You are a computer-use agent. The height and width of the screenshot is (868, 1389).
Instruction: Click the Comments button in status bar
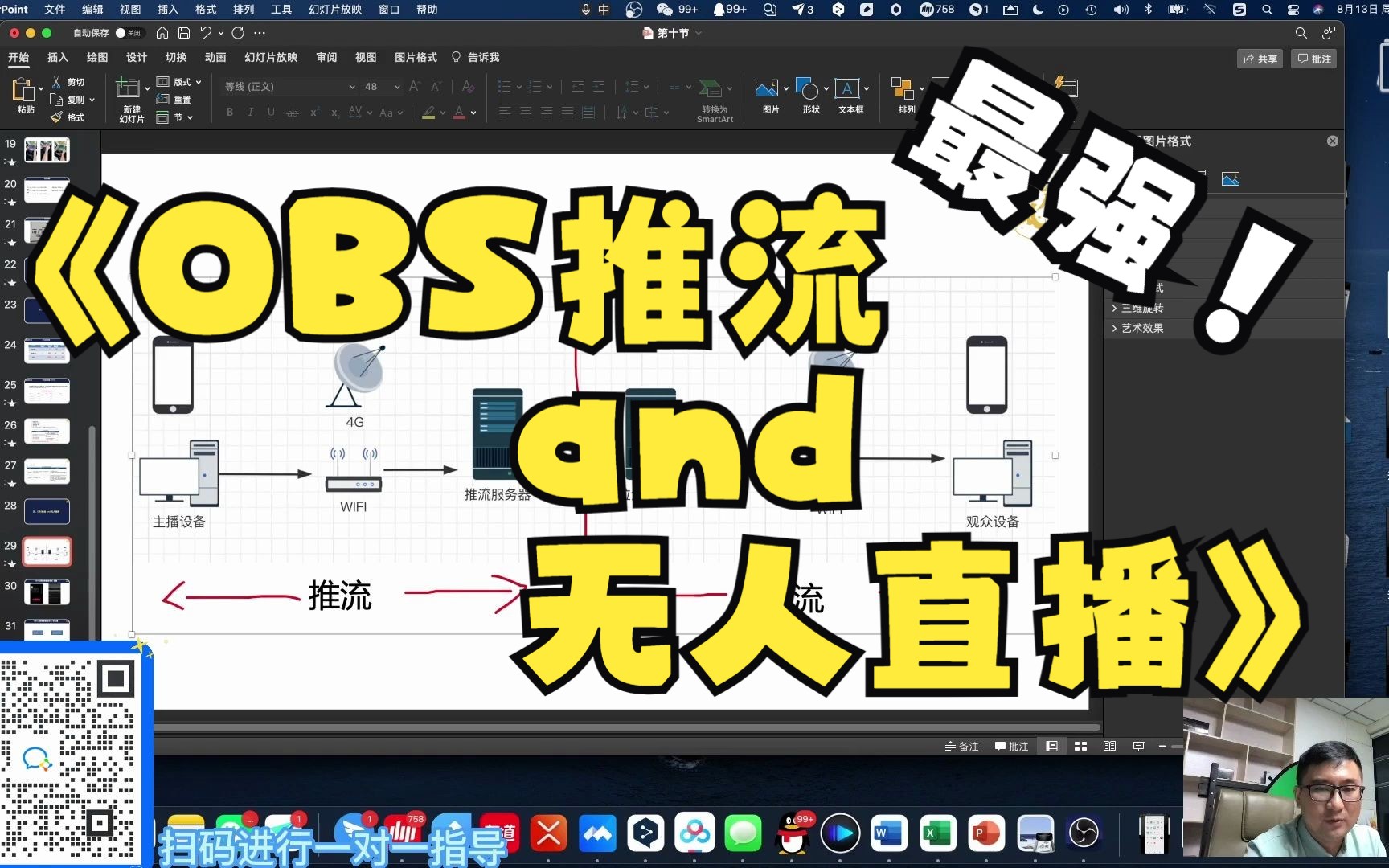[1012, 747]
